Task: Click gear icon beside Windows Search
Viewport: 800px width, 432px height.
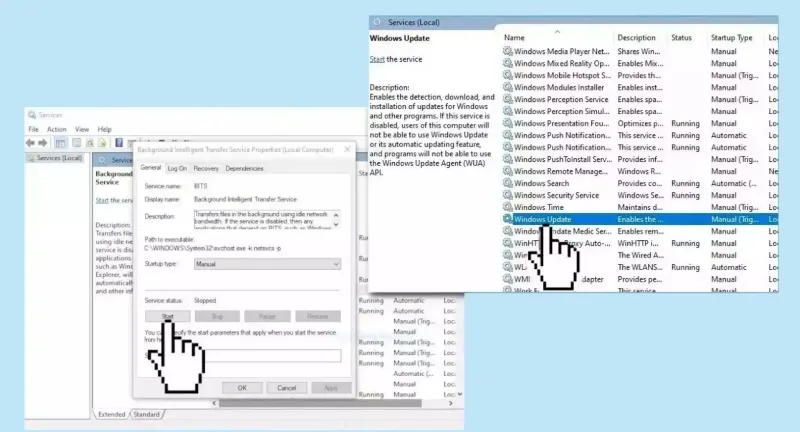Action: tap(508, 183)
